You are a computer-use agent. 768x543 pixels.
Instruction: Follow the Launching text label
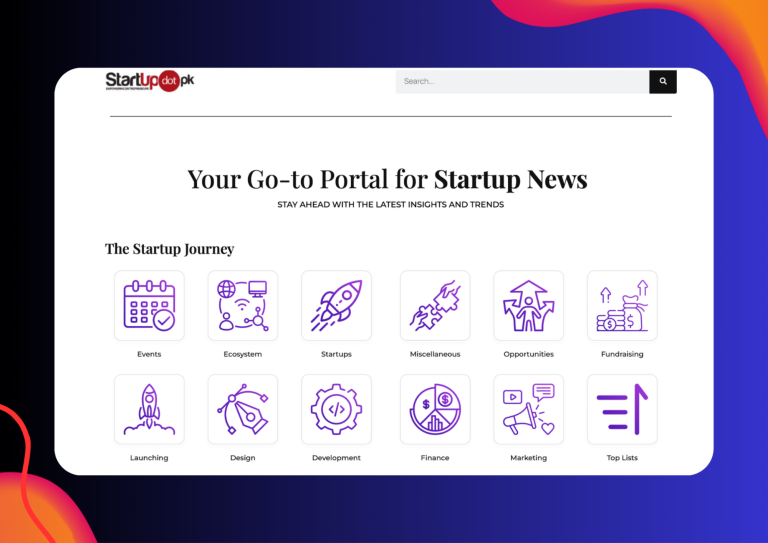pyautogui.click(x=149, y=458)
